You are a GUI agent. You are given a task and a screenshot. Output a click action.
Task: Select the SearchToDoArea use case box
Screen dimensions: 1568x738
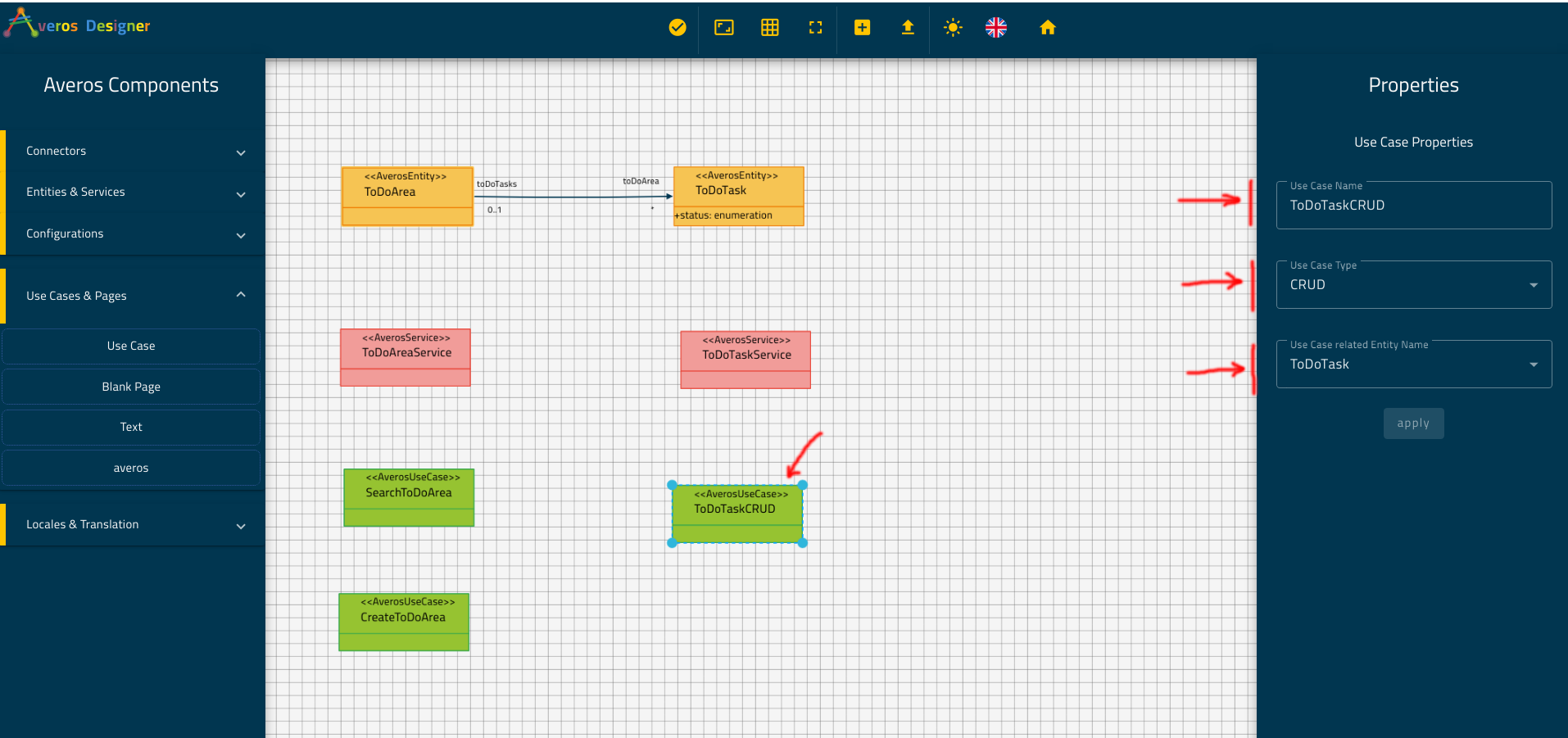point(409,497)
